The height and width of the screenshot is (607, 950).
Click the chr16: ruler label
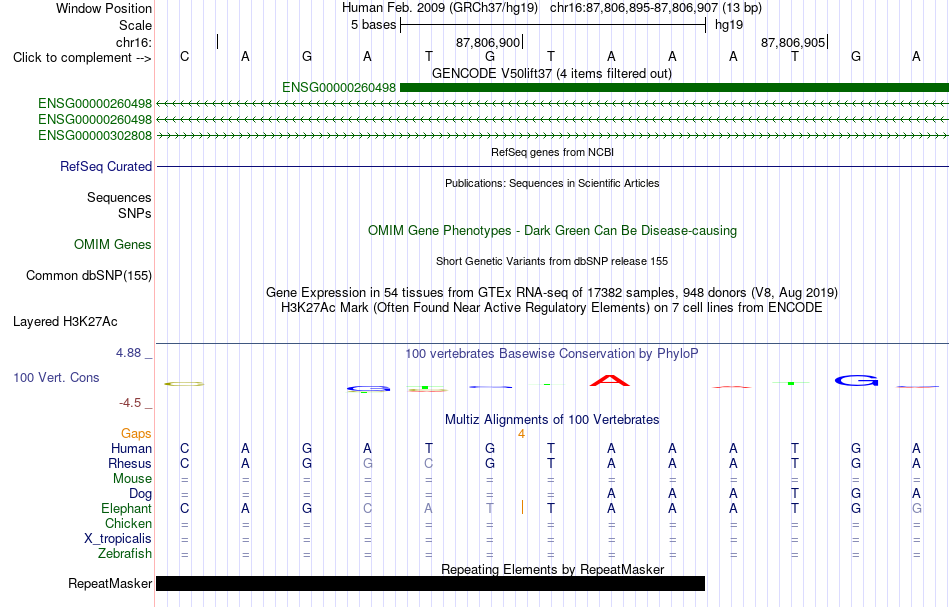pos(134,42)
